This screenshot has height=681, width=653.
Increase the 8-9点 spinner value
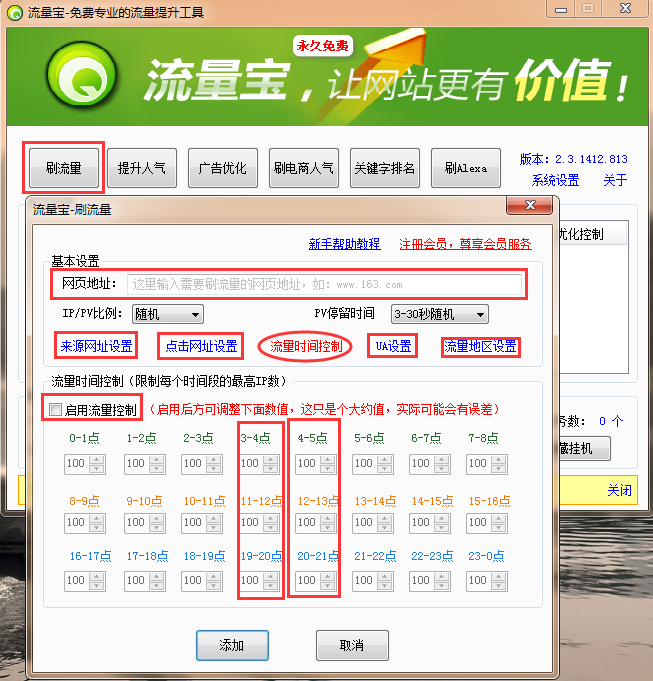pyautogui.click(x=97, y=518)
